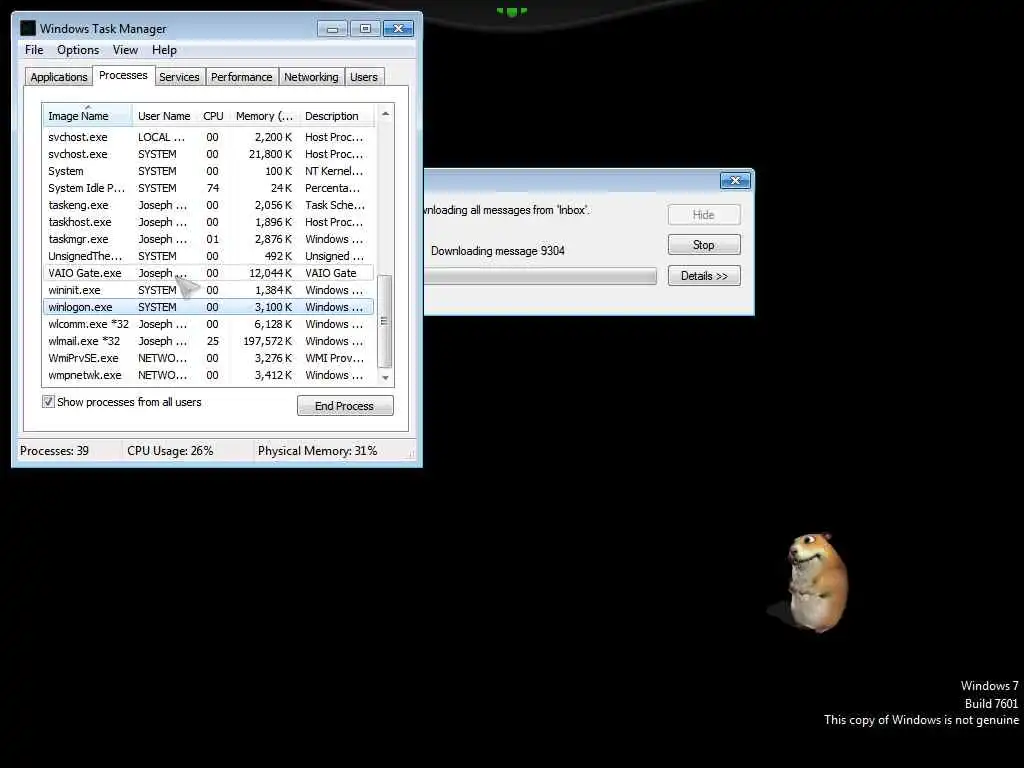Viewport: 1024px width, 768px height.
Task: Open the Help menu
Action: [165, 50]
